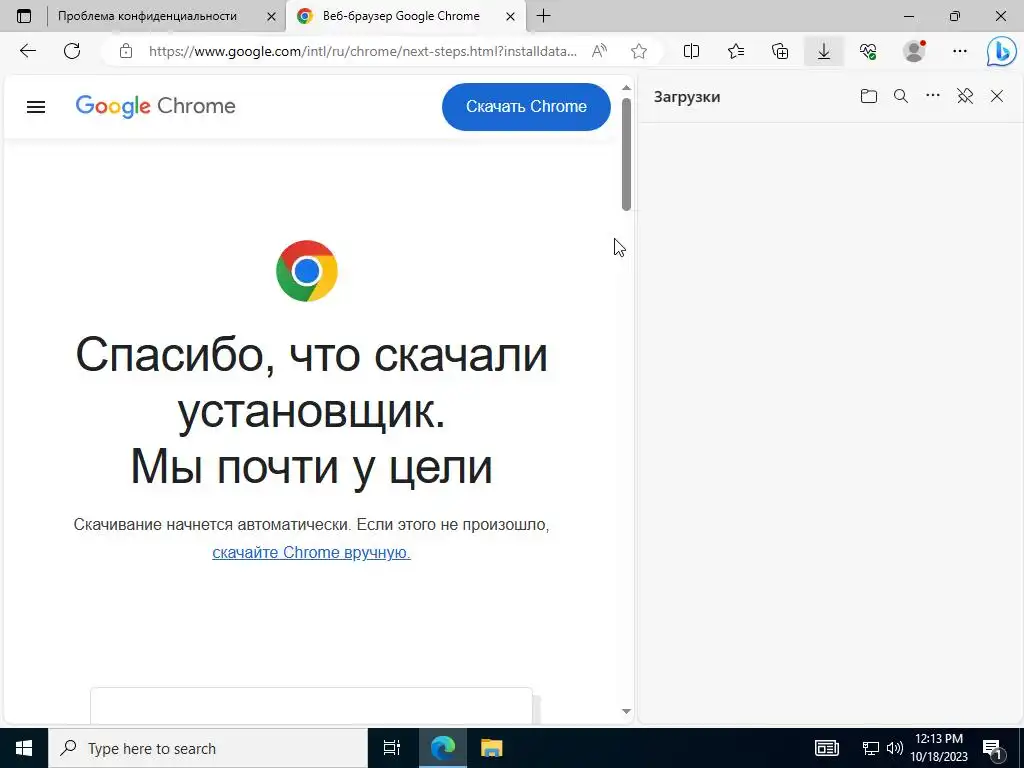
Task: Add this page to favorites star
Action: (639, 51)
